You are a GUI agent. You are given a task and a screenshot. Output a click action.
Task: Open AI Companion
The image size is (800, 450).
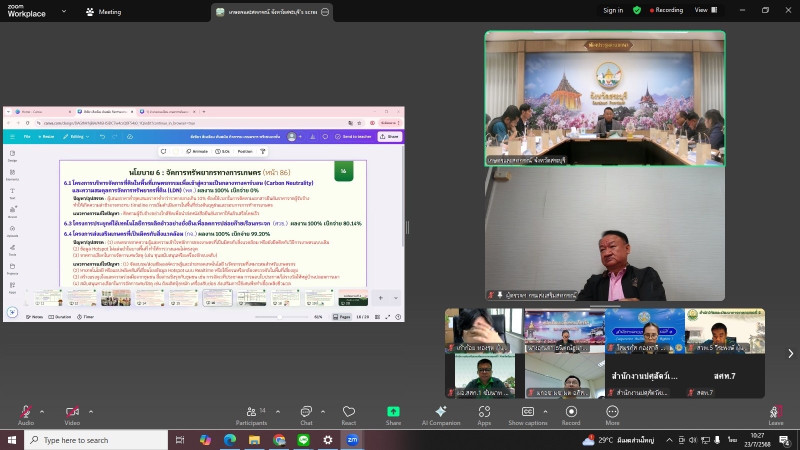click(x=440, y=413)
